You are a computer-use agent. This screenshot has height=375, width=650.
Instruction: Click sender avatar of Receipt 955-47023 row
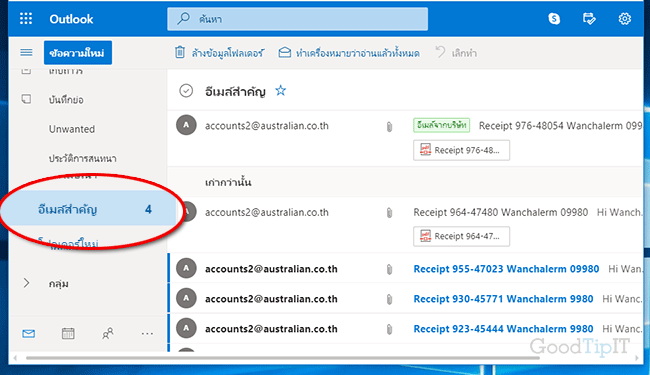coord(186,269)
